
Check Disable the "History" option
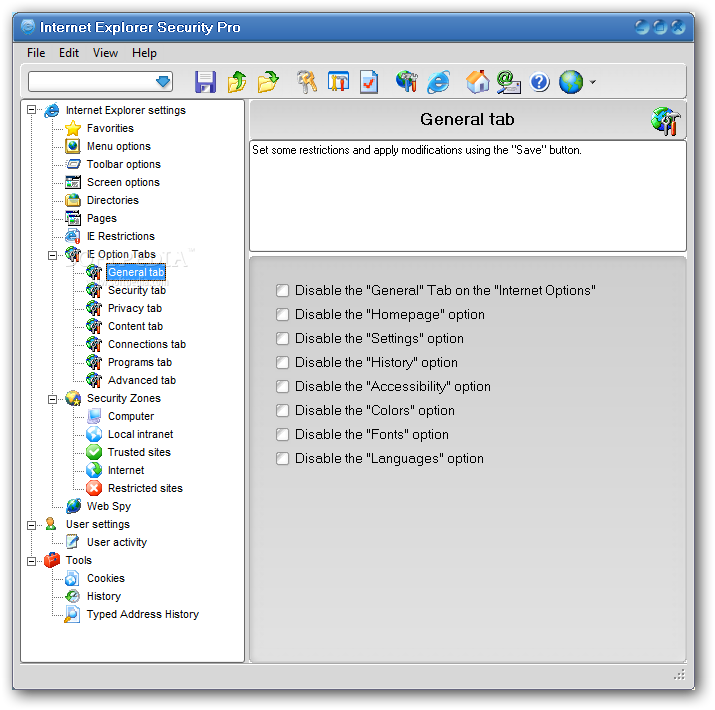[282, 363]
